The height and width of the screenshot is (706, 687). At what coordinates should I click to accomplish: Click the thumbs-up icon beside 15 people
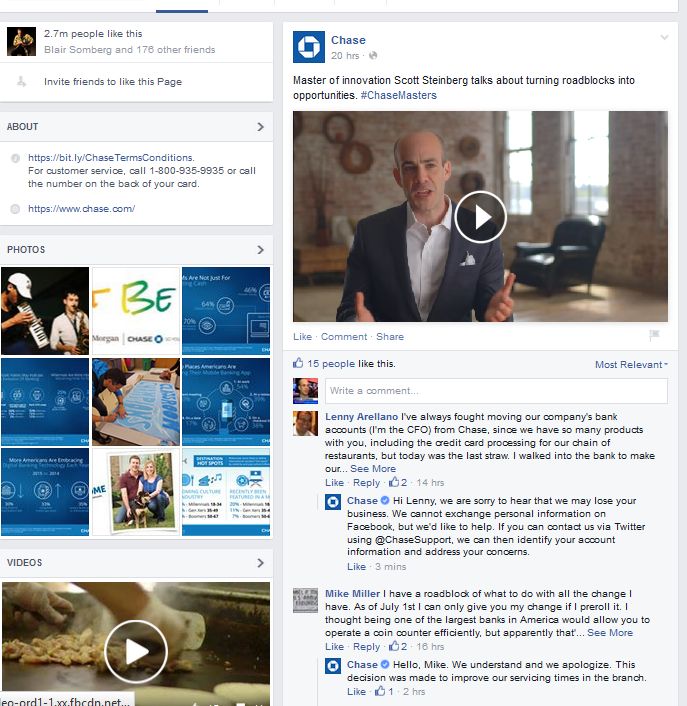tap(299, 364)
